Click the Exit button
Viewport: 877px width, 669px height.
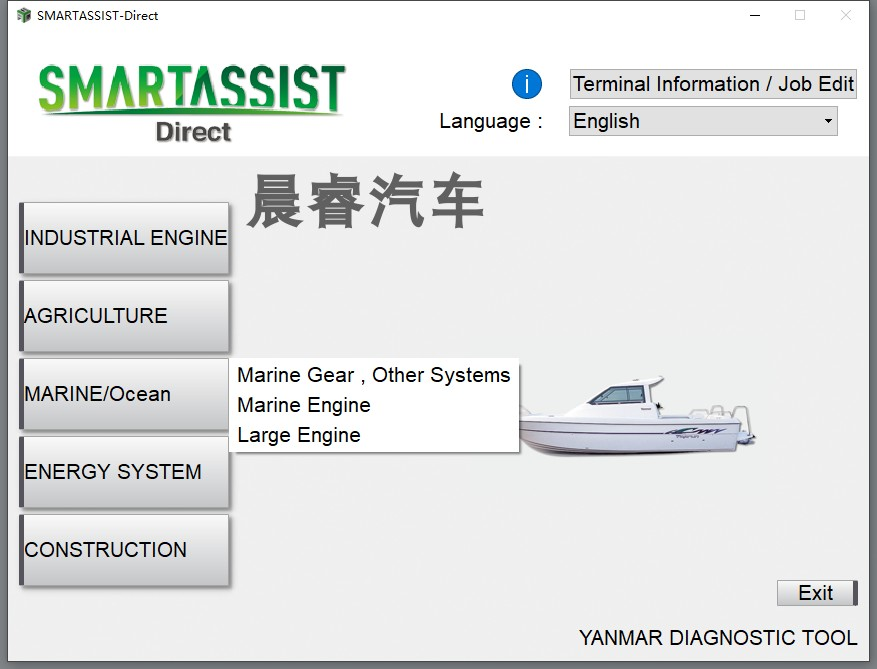click(x=817, y=593)
